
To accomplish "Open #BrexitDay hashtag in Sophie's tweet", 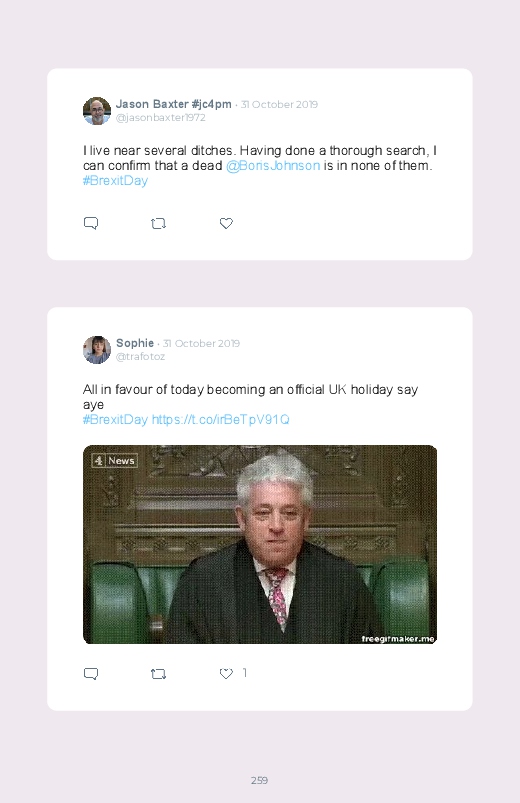I will coord(115,420).
